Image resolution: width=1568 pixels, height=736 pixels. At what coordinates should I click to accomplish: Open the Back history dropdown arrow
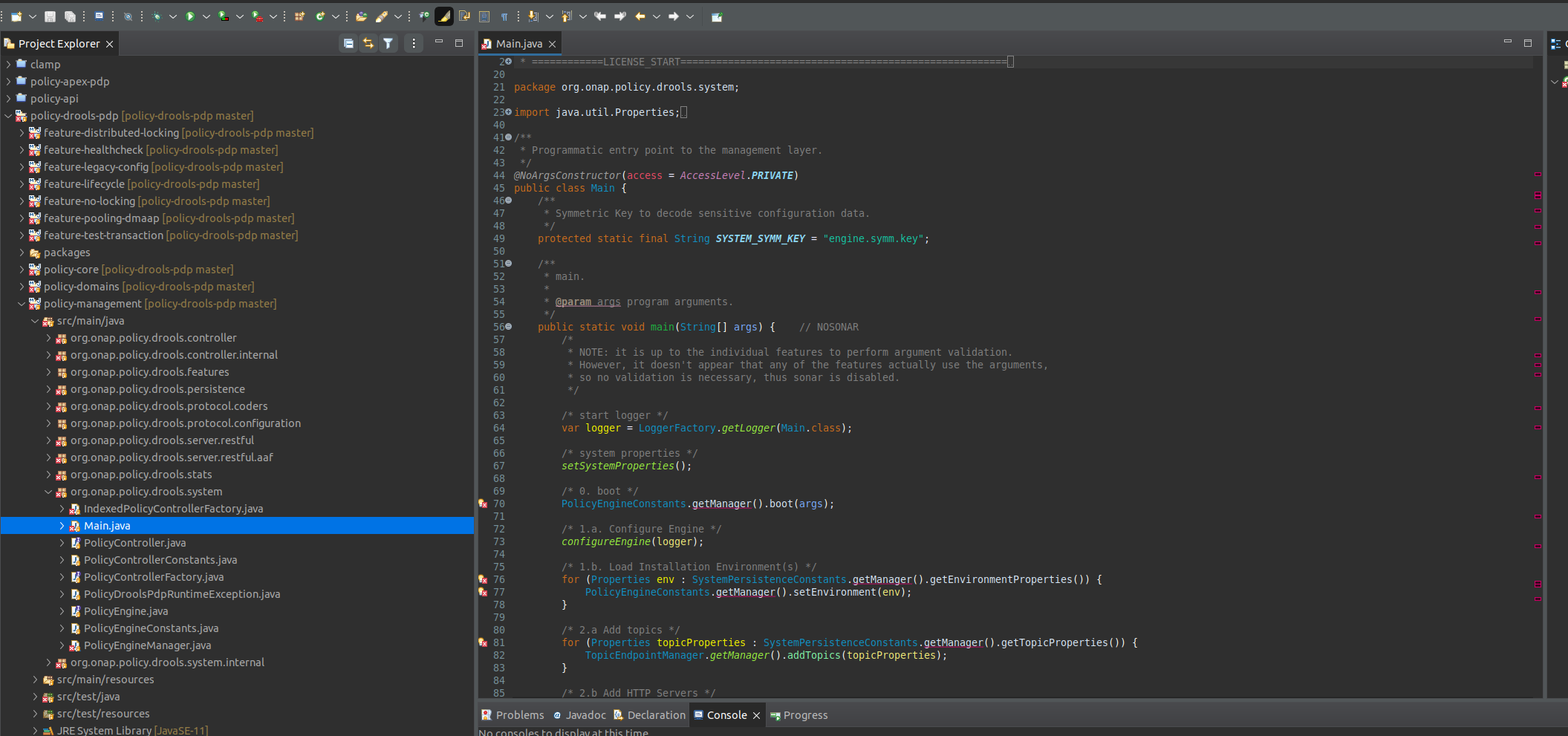[657, 16]
